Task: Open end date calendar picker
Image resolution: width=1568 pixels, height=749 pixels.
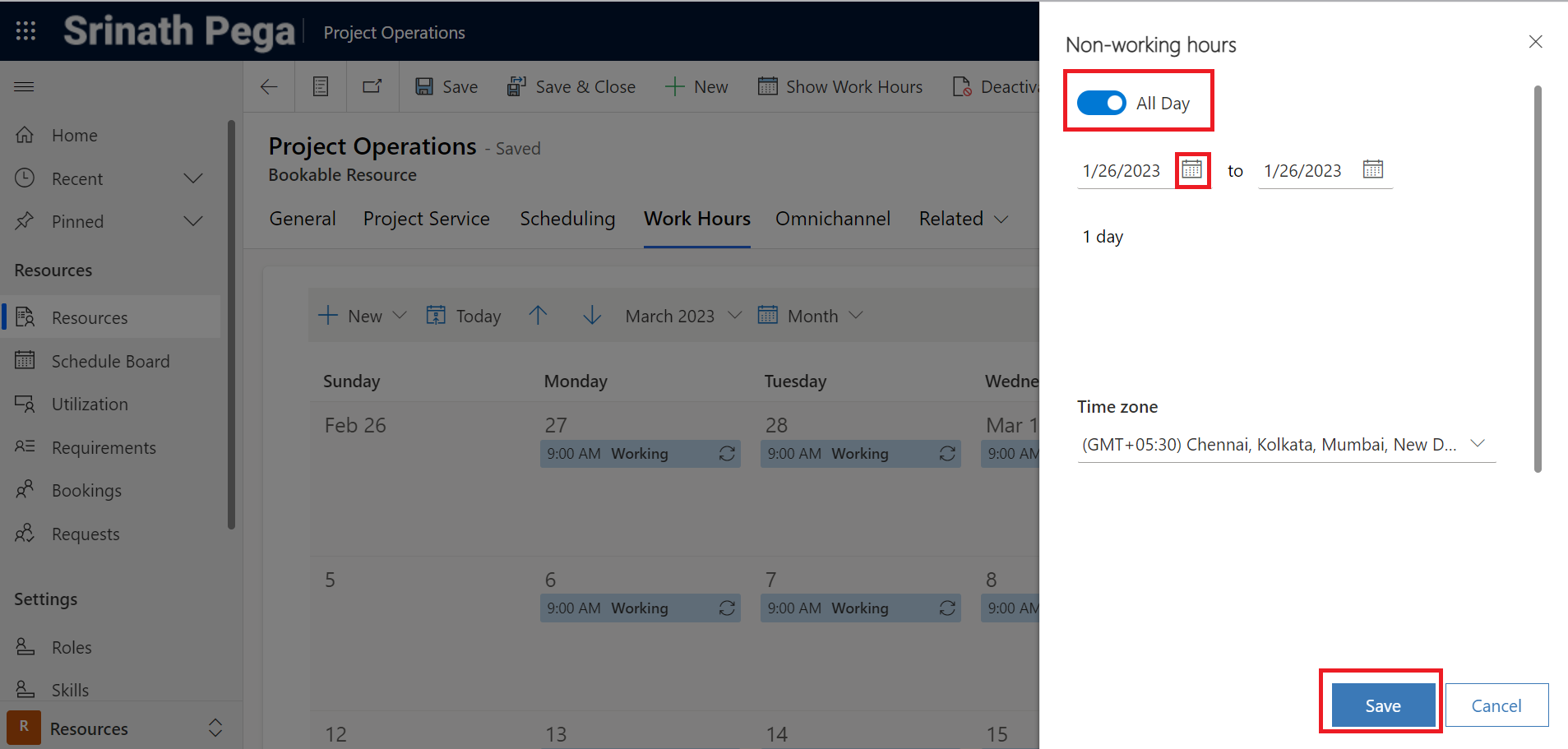Action: point(1372,170)
